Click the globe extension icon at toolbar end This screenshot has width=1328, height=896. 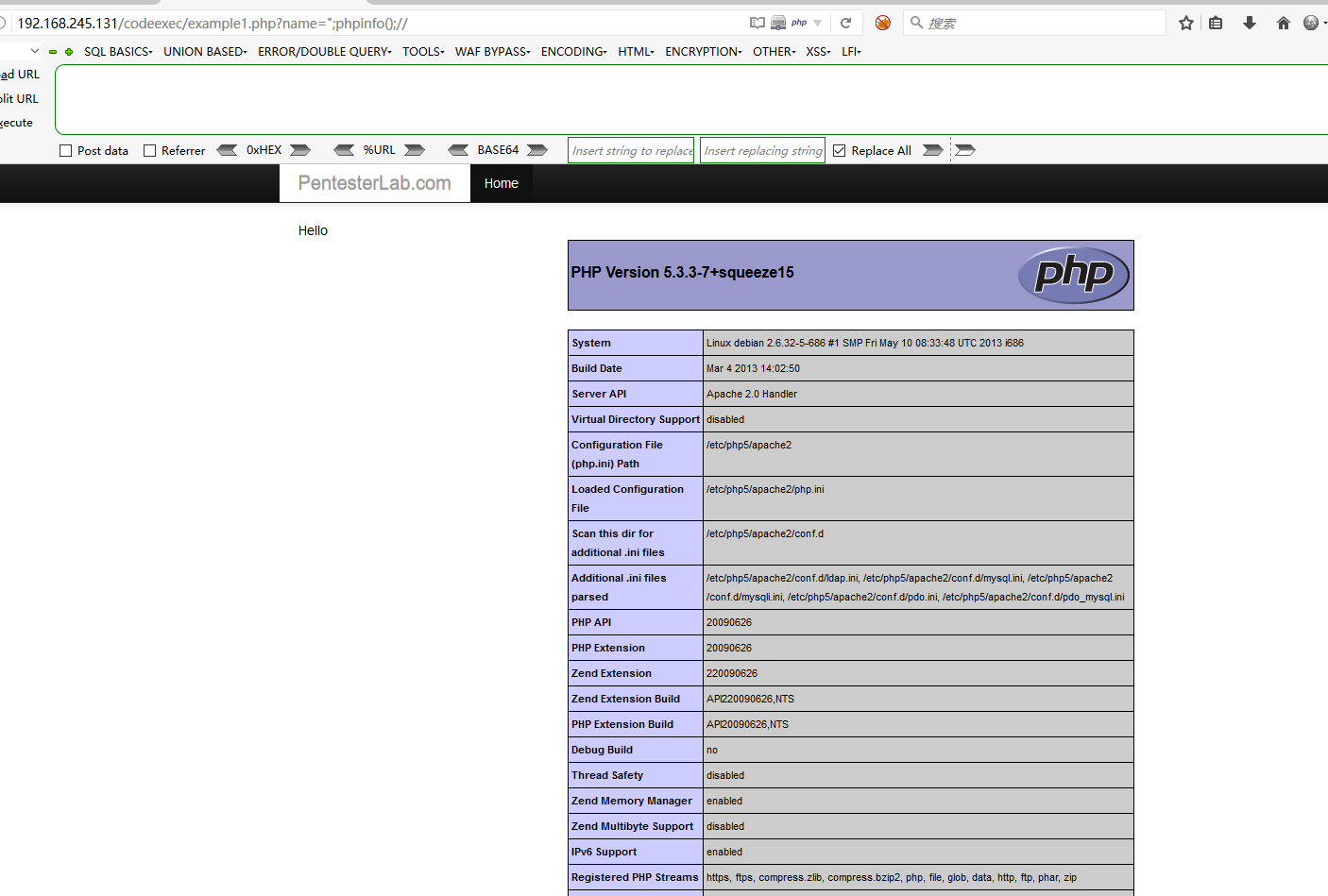tap(1311, 23)
